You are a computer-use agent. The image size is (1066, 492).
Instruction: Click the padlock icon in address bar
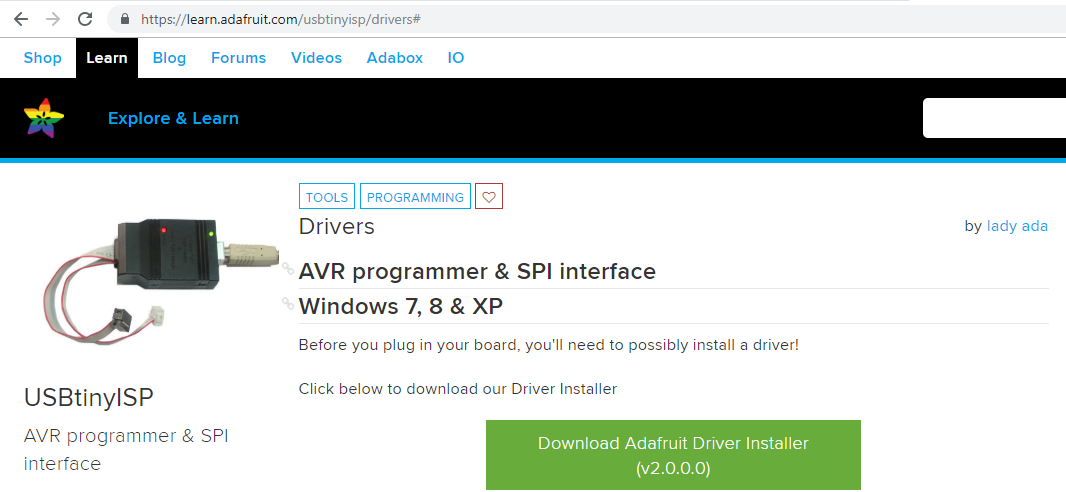tap(124, 19)
